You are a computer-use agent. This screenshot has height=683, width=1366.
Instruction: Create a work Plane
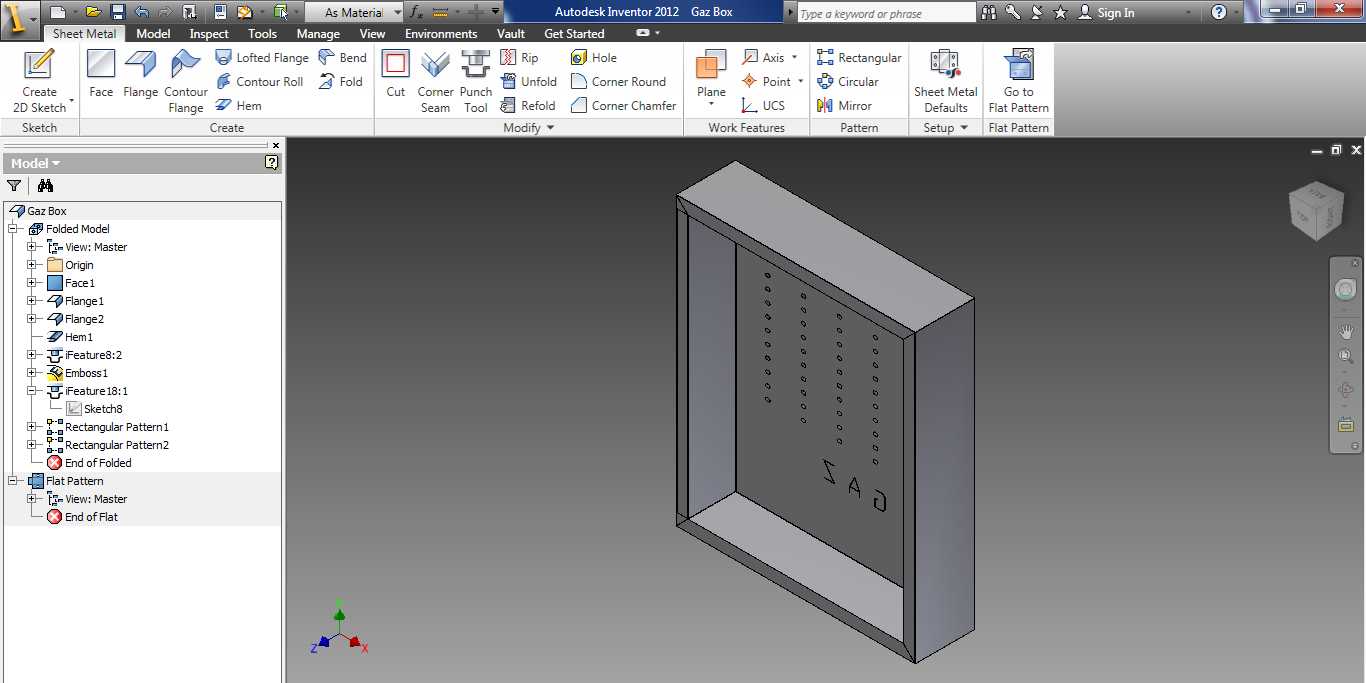point(711,72)
